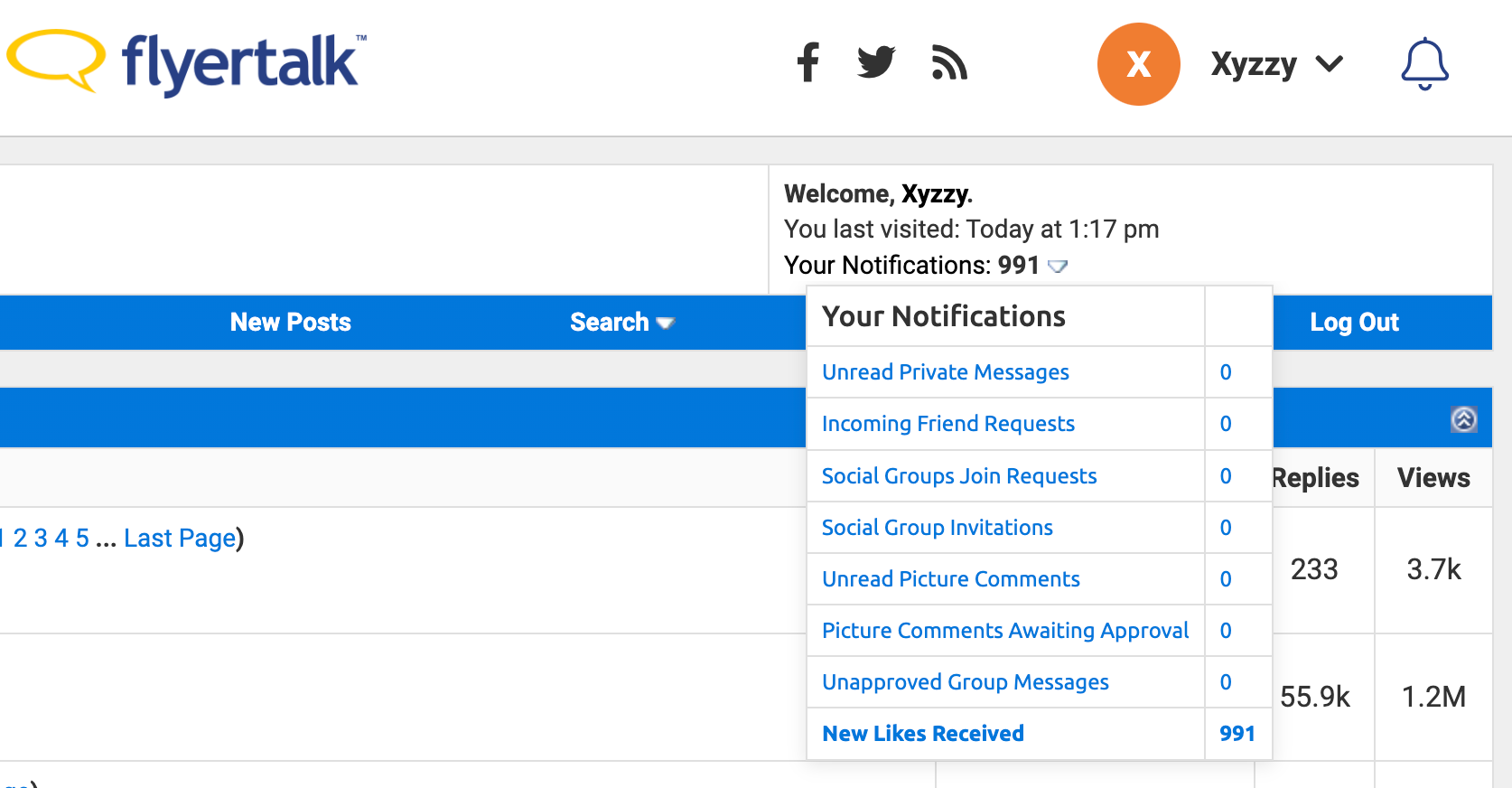Go to page 3 of the thread
Image resolution: width=1512 pixels, height=788 pixels.
[41, 538]
